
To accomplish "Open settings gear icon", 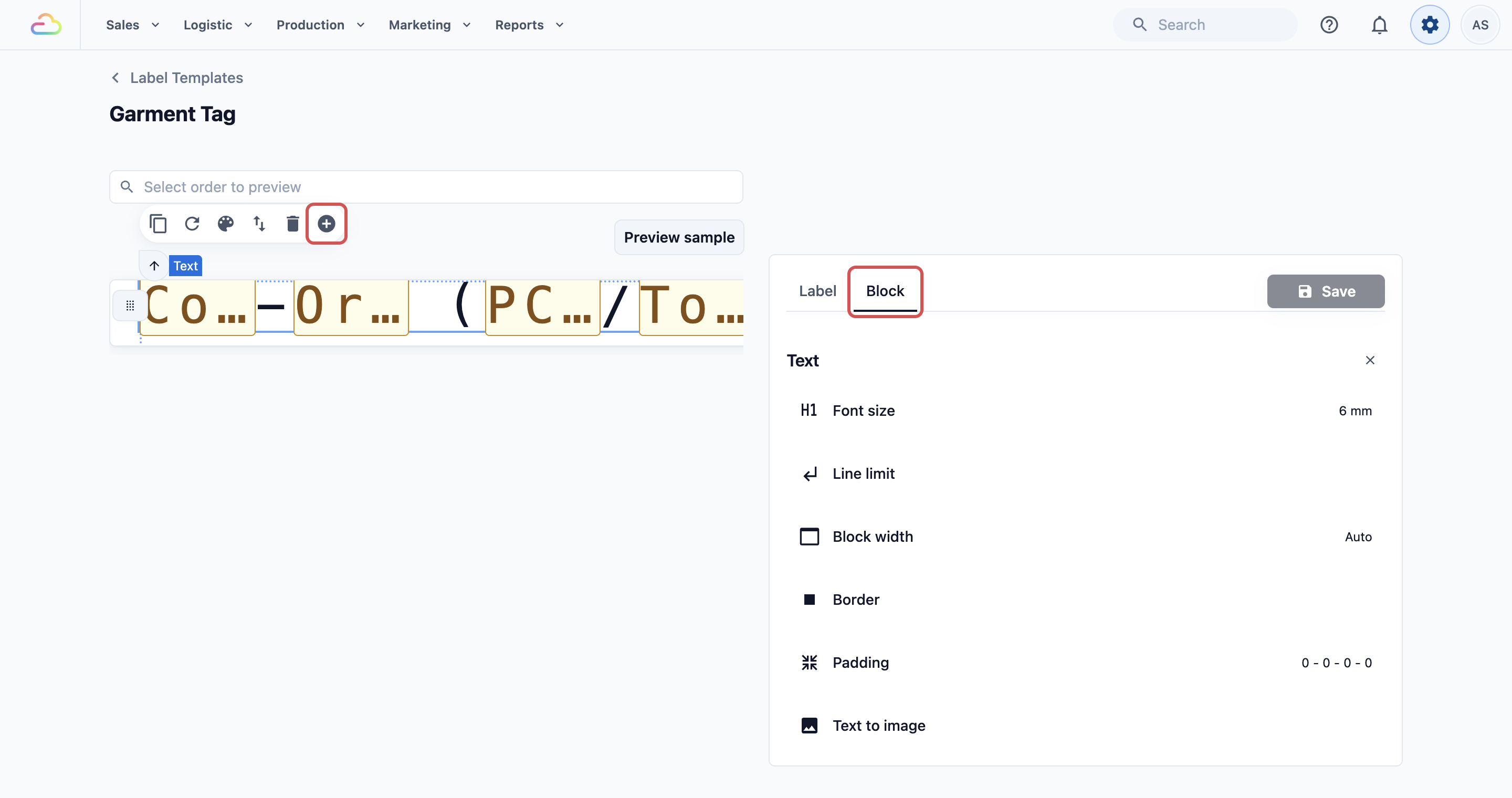I will 1430,25.
